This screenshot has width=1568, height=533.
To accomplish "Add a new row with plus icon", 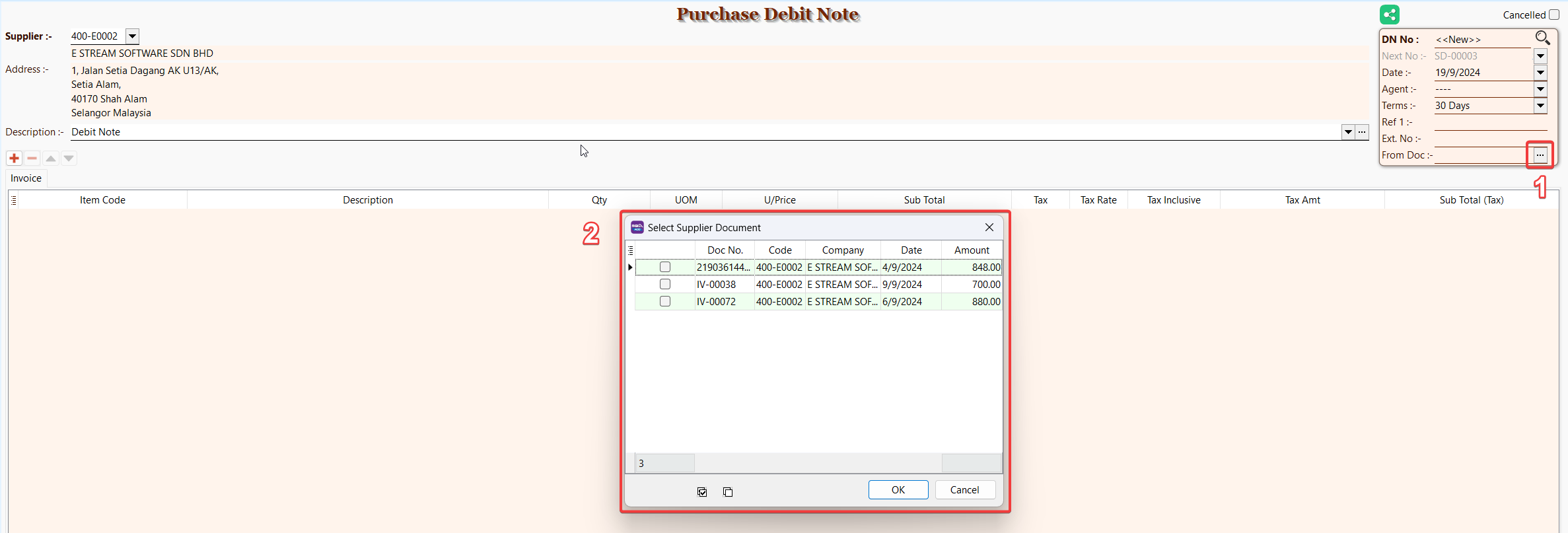I will (x=14, y=159).
